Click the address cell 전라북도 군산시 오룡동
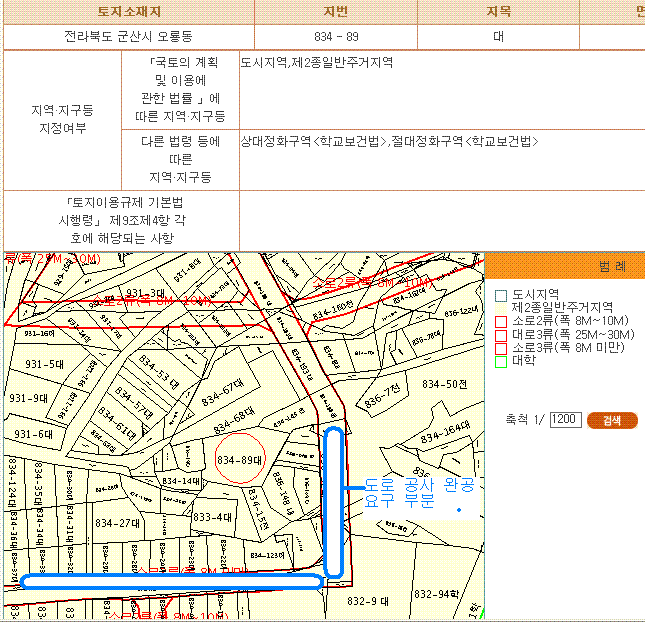 (127, 36)
